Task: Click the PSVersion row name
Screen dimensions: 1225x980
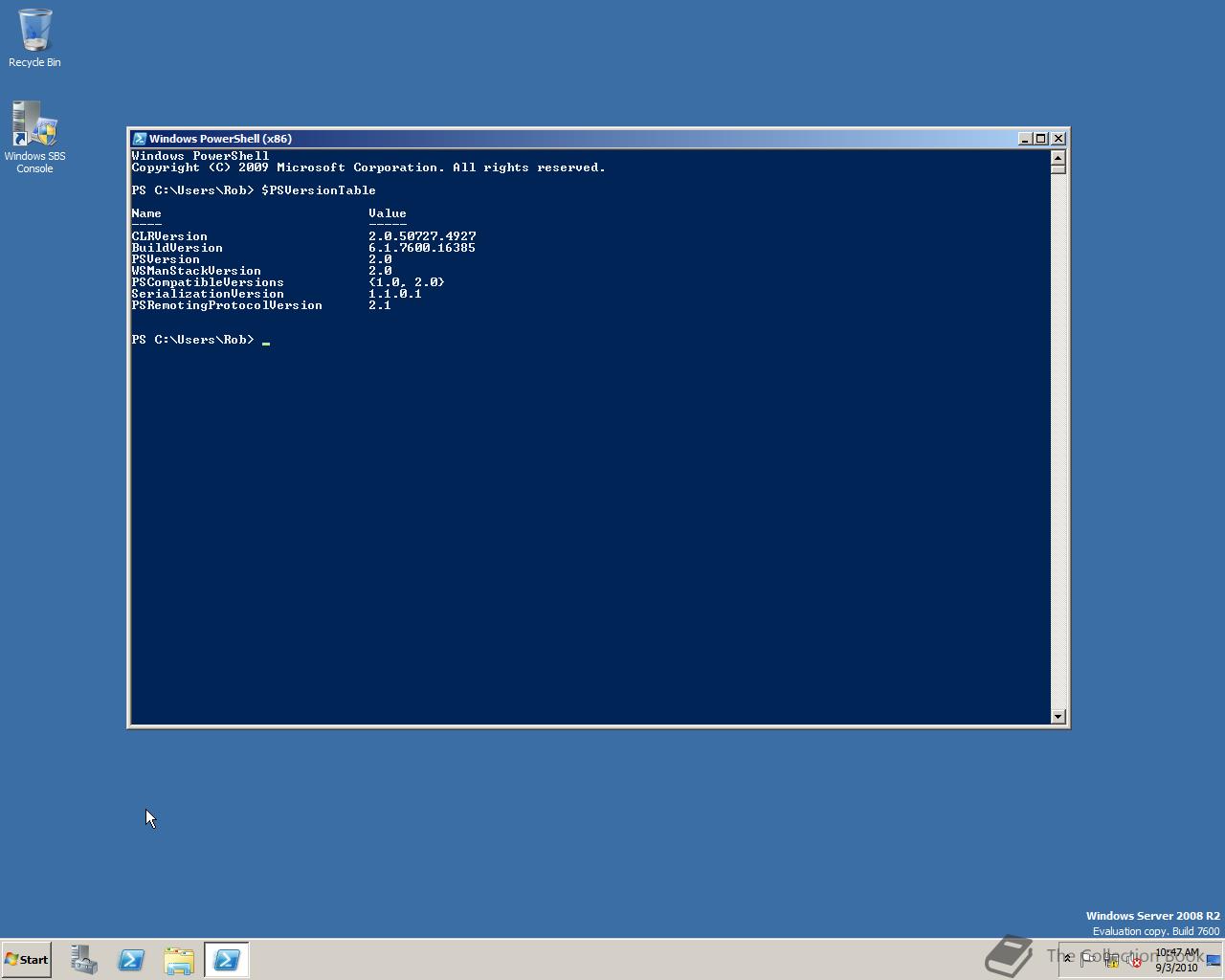Action: click(x=166, y=259)
